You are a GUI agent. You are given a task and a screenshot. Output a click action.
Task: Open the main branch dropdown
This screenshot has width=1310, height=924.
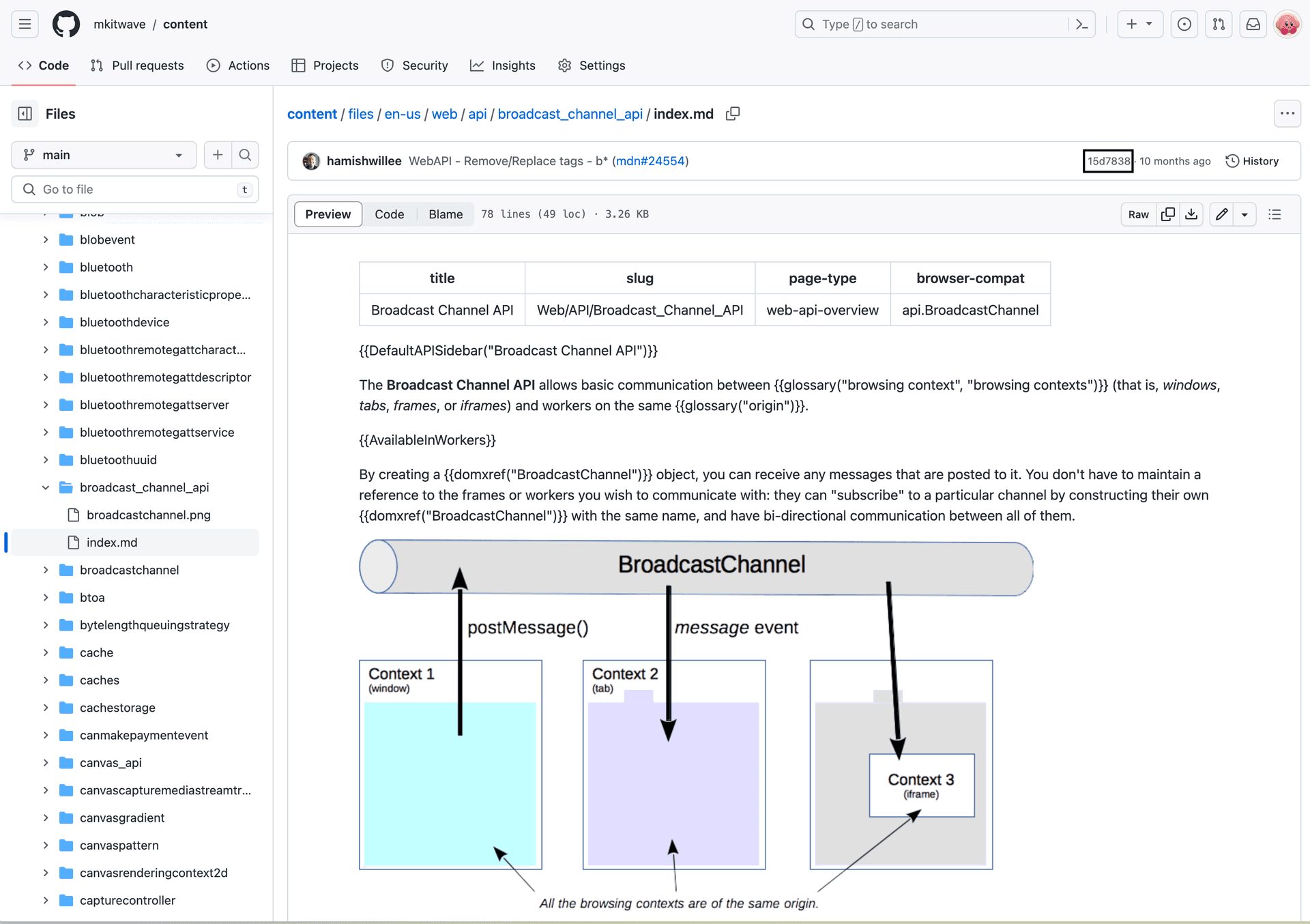click(104, 155)
